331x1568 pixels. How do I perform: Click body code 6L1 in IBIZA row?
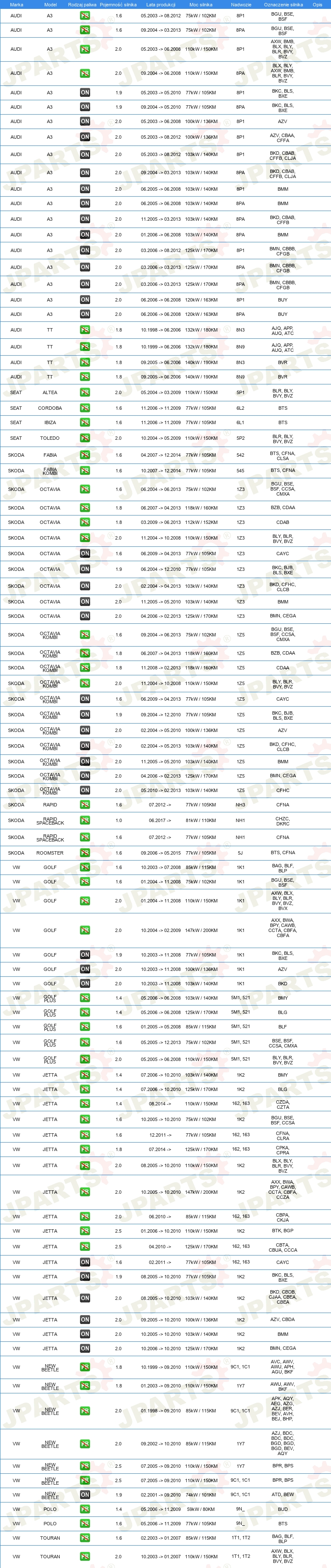tap(241, 422)
